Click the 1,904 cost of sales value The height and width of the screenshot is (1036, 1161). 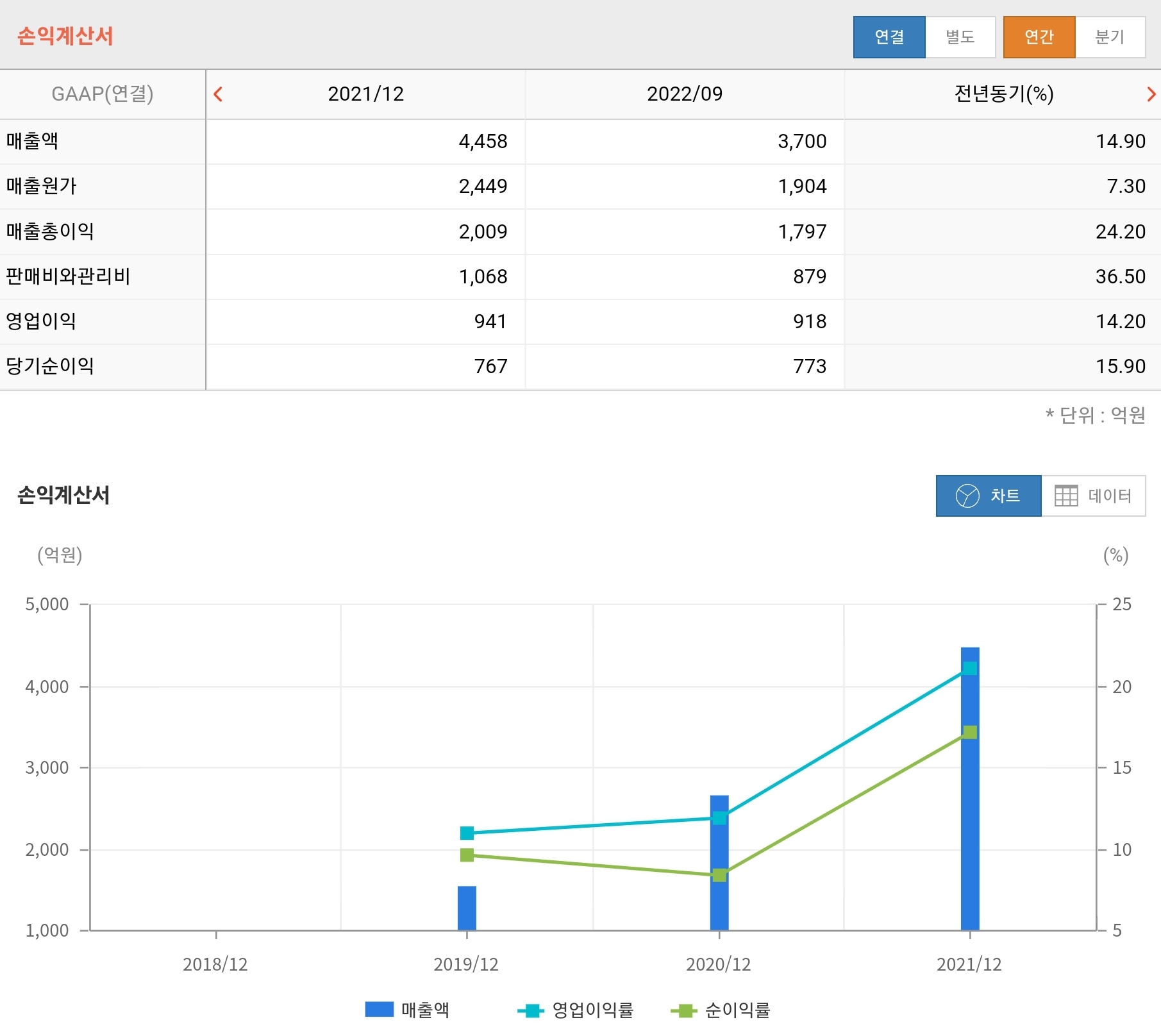pos(802,186)
